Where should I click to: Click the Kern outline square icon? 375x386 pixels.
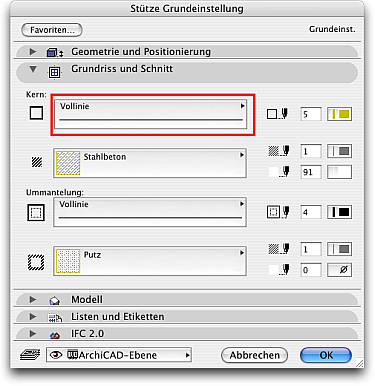click(x=36, y=113)
